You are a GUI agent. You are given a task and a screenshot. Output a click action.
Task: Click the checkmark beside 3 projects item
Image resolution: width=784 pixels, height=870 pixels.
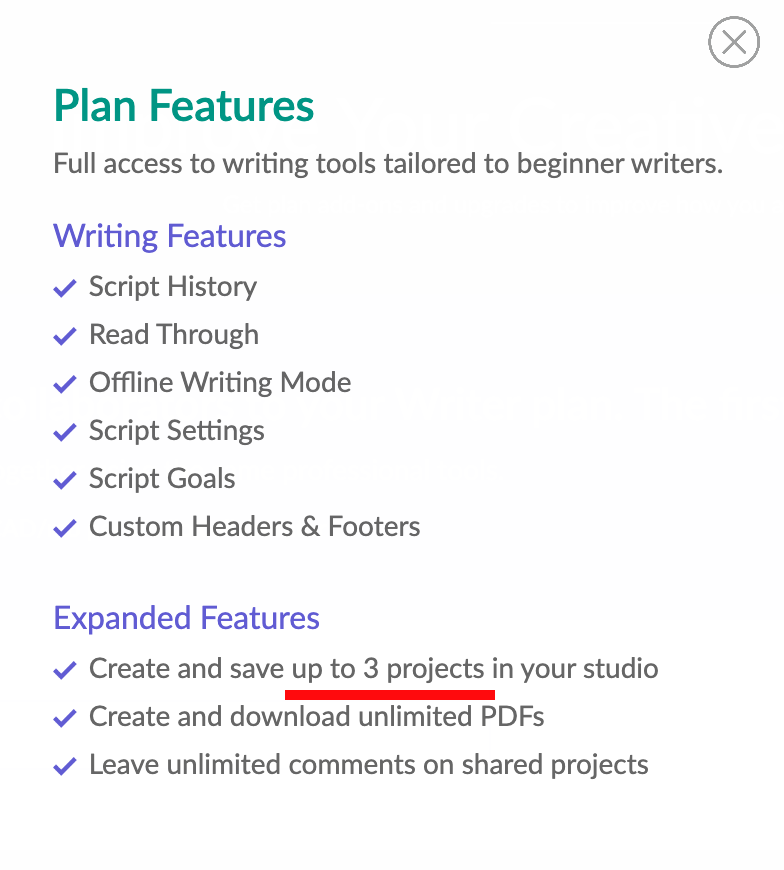pos(64,670)
